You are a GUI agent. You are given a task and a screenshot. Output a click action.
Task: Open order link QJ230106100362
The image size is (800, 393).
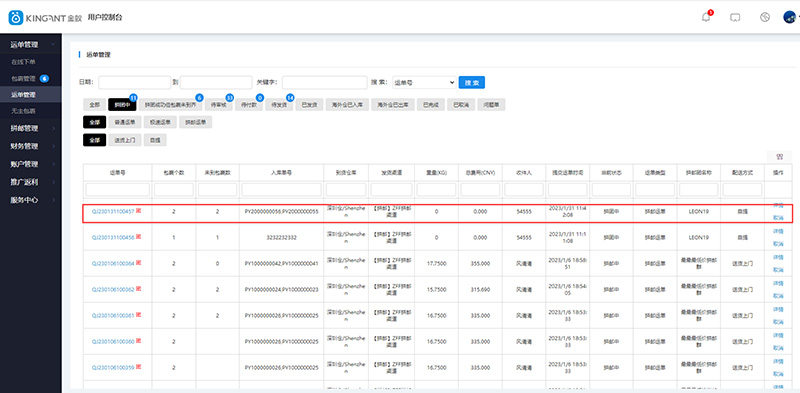point(113,289)
